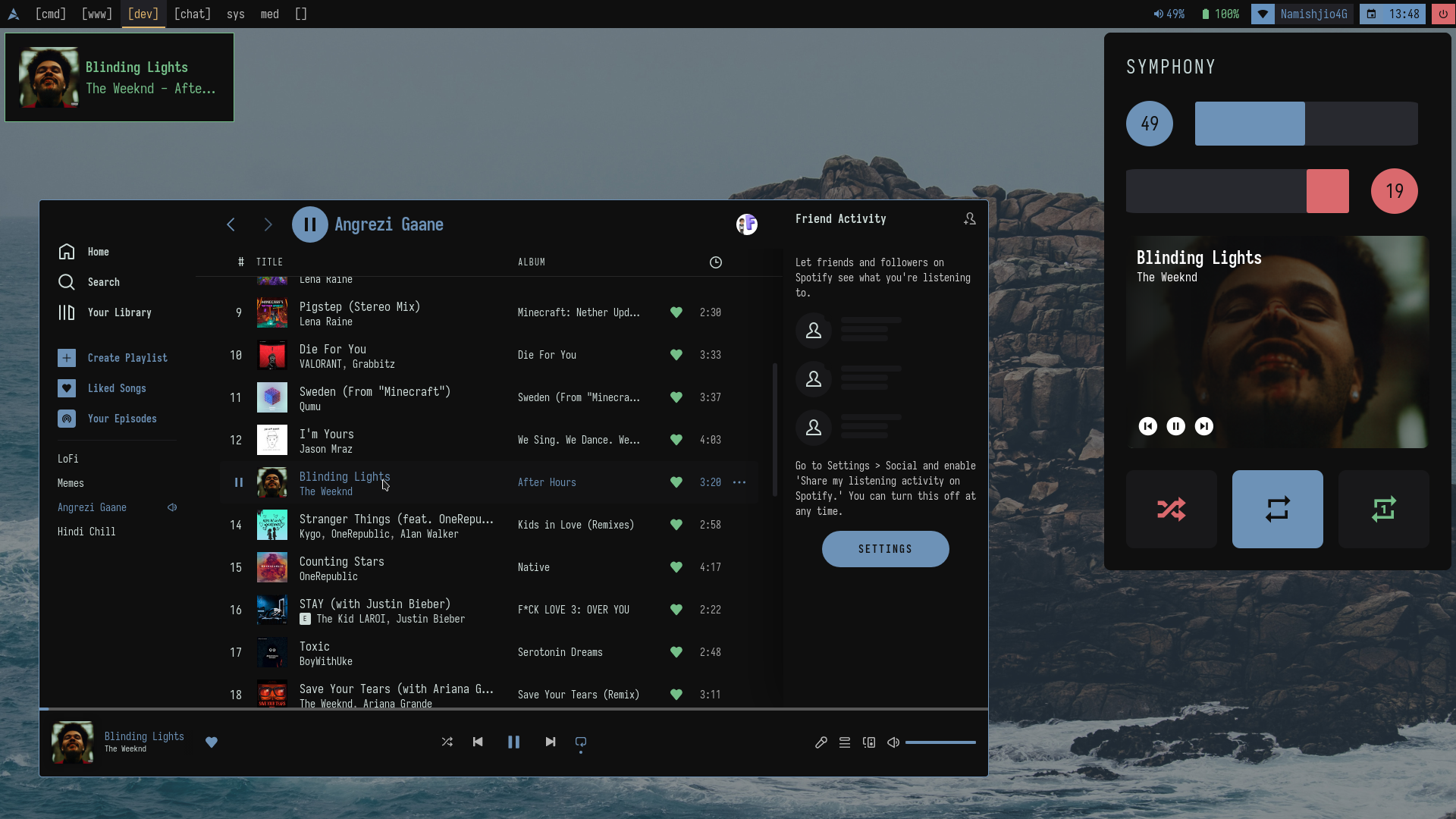
Task: Toggle shuffle in Spotify player bar
Action: click(x=447, y=742)
